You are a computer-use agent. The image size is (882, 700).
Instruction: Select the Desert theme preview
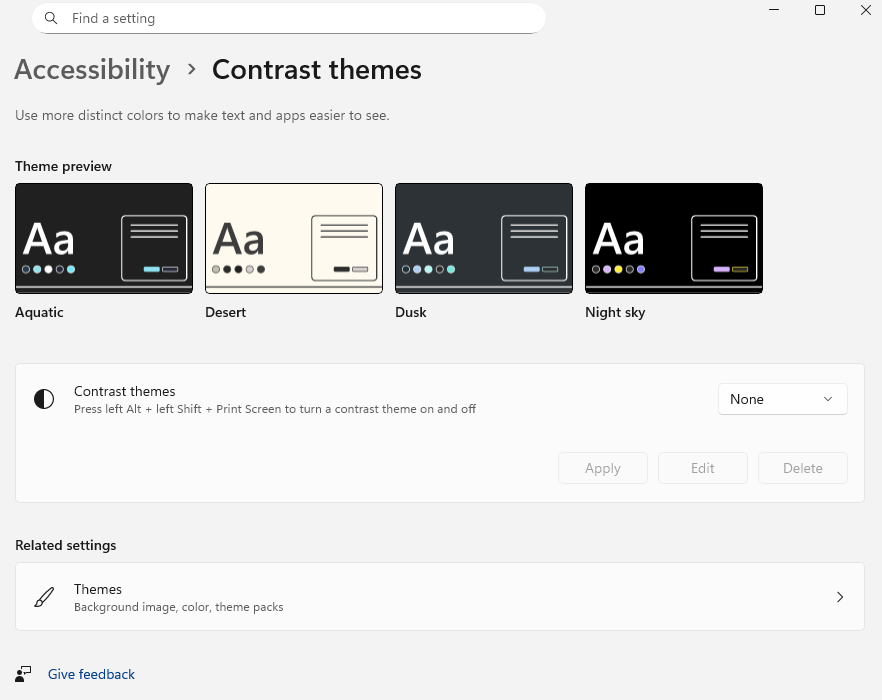tap(294, 238)
